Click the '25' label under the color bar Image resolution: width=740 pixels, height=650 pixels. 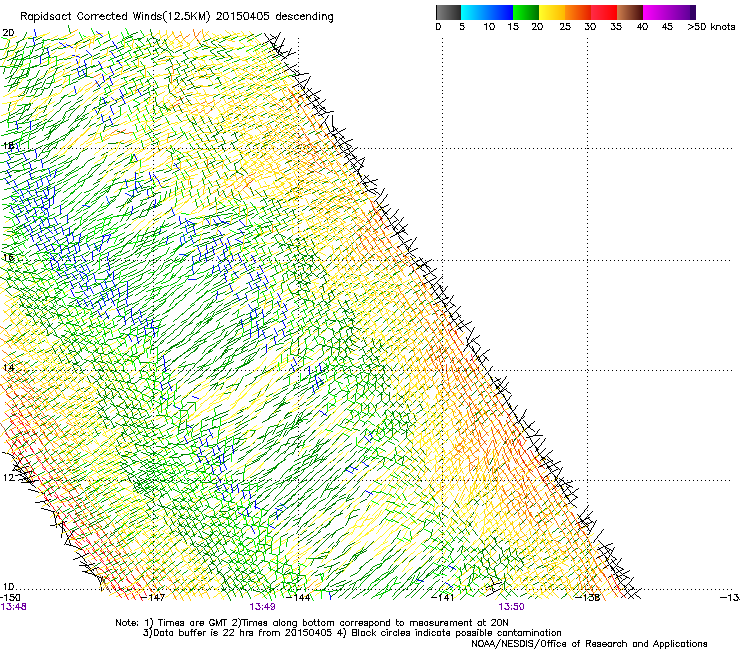pos(565,27)
